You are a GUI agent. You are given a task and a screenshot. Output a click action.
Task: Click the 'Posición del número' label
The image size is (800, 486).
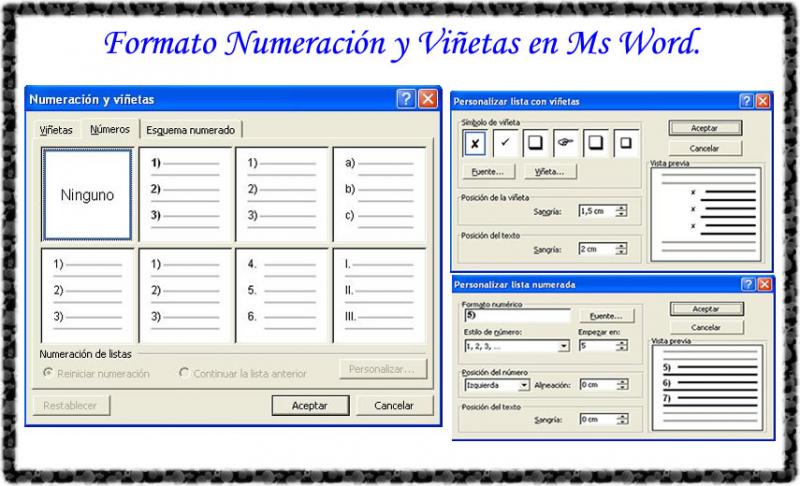click(x=494, y=372)
